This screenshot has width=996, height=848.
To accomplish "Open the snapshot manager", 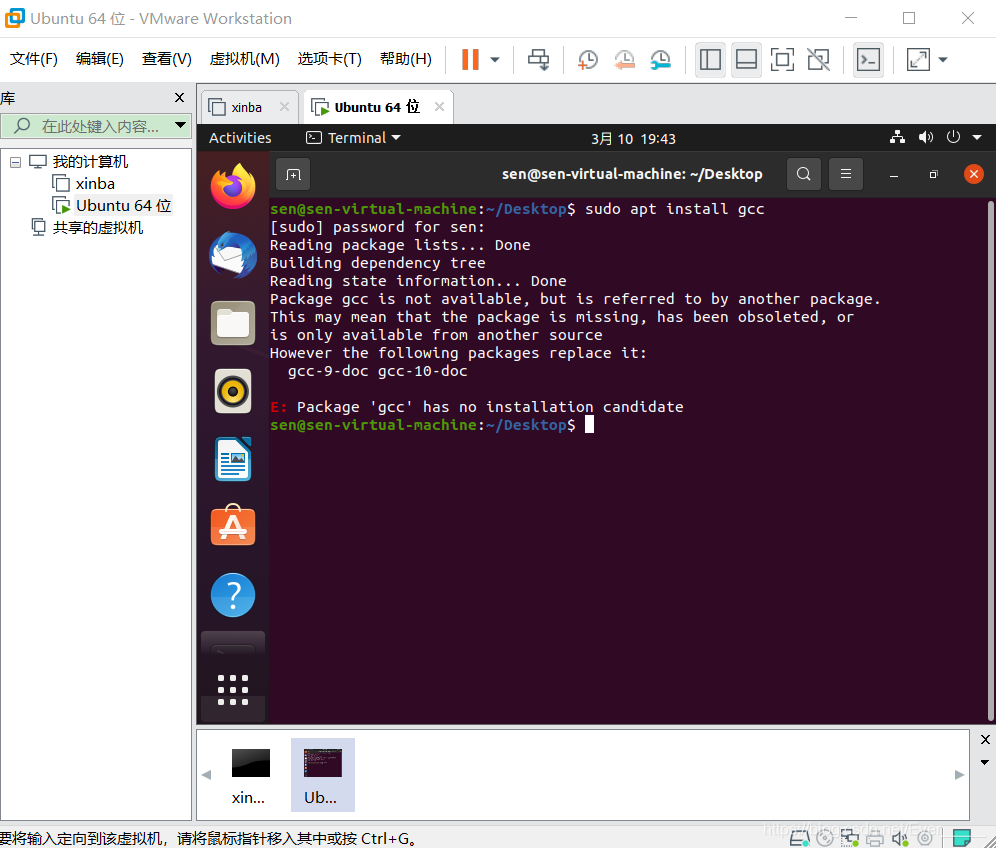I will tap(661, 60).
